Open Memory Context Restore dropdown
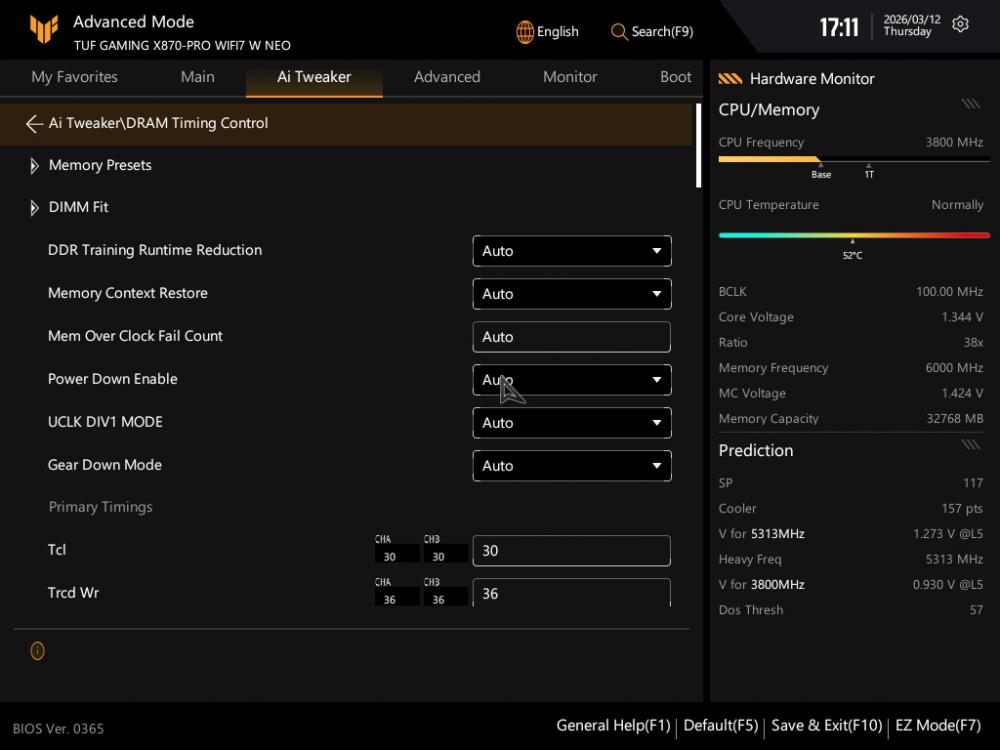The width and height of the screenshot is (1000, 750). coord(571,294)
